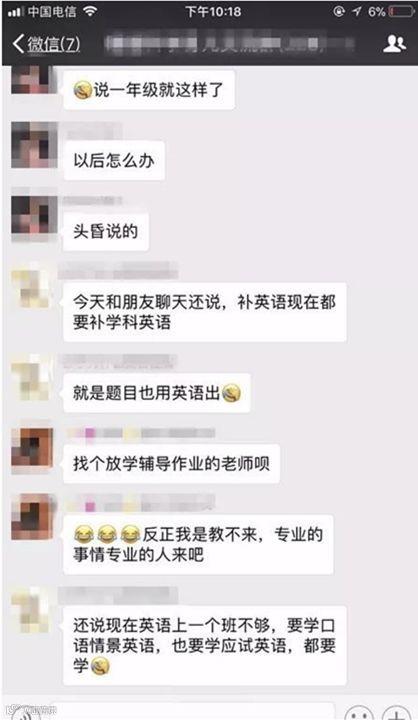Tap the battery indicator in status bar
Viewport: 418px width, 720px height.
pos(401,11)
